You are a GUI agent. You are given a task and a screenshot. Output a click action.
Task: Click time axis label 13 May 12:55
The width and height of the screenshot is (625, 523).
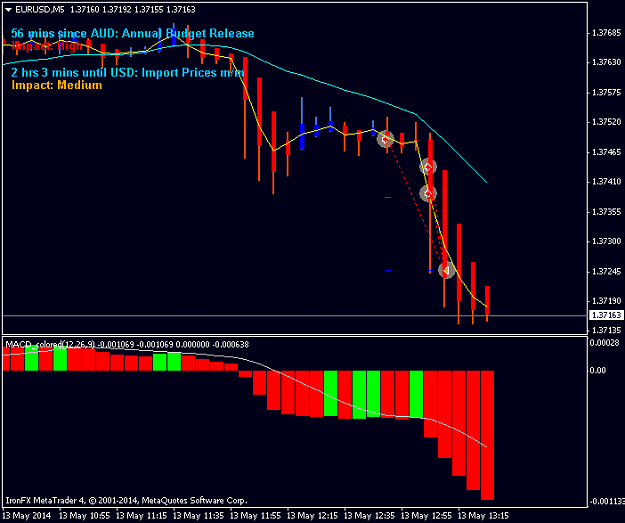(x=426, y=516)
